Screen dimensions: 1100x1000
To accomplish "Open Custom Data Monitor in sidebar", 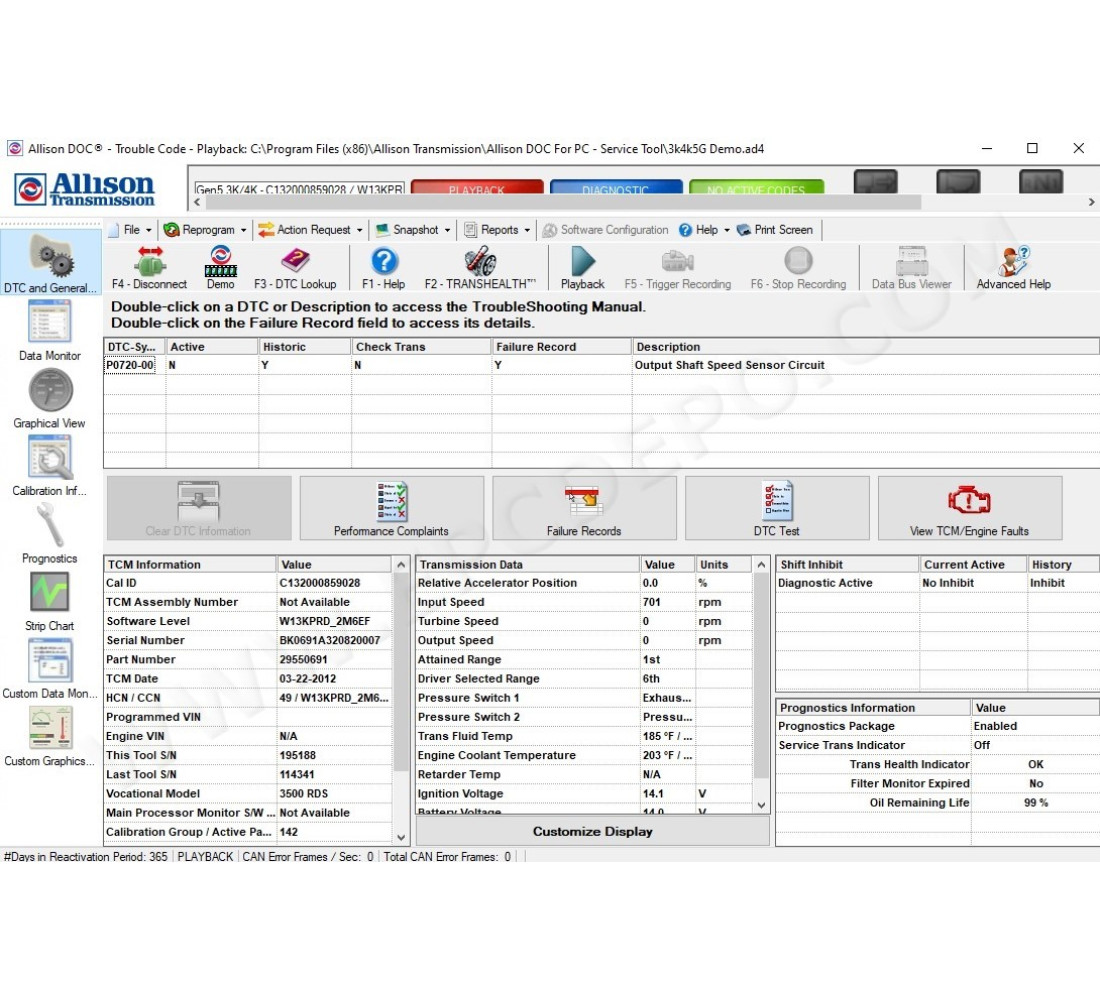I will pyautogui.click(x=50, y=668).
